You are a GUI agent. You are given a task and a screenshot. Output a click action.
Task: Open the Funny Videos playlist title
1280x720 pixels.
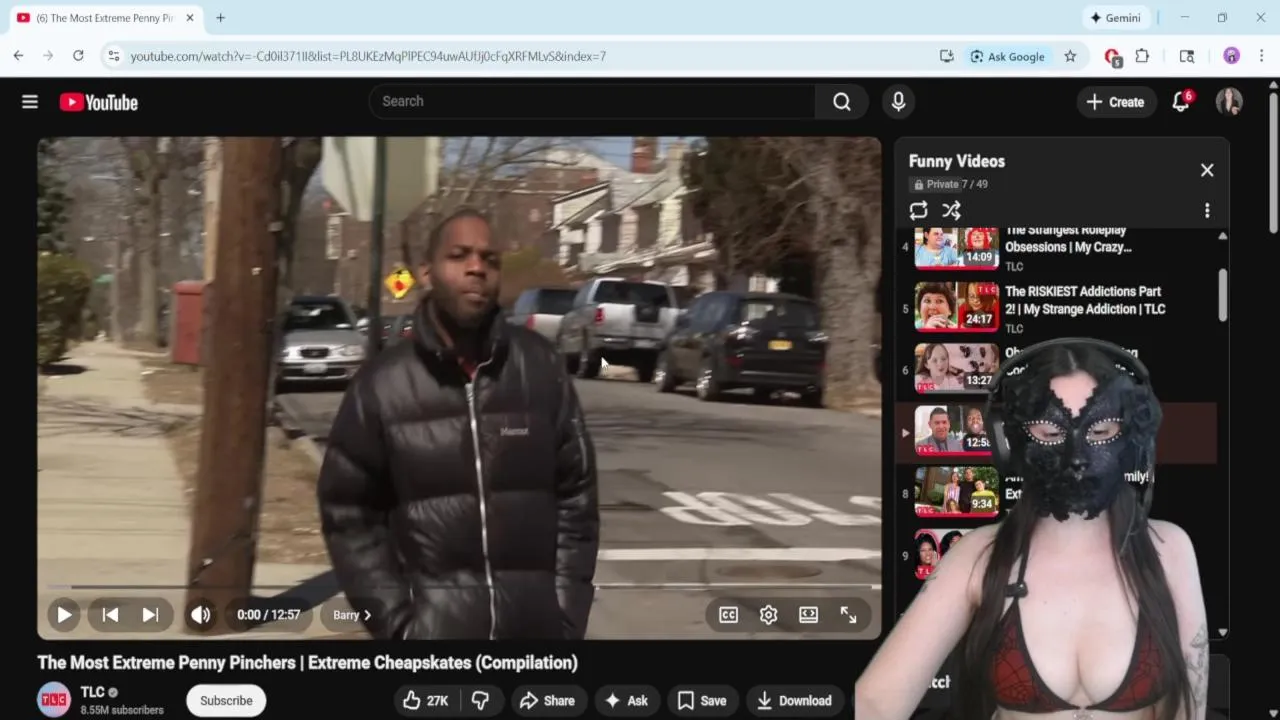957,161
